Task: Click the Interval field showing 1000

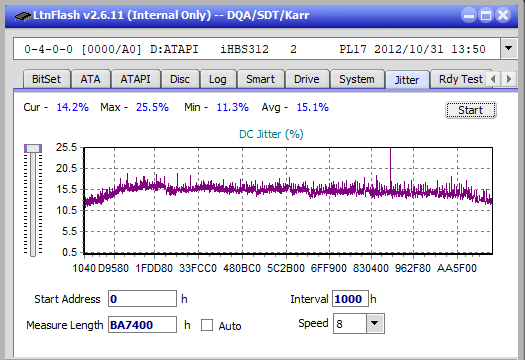Action: [x=350, y=299]
